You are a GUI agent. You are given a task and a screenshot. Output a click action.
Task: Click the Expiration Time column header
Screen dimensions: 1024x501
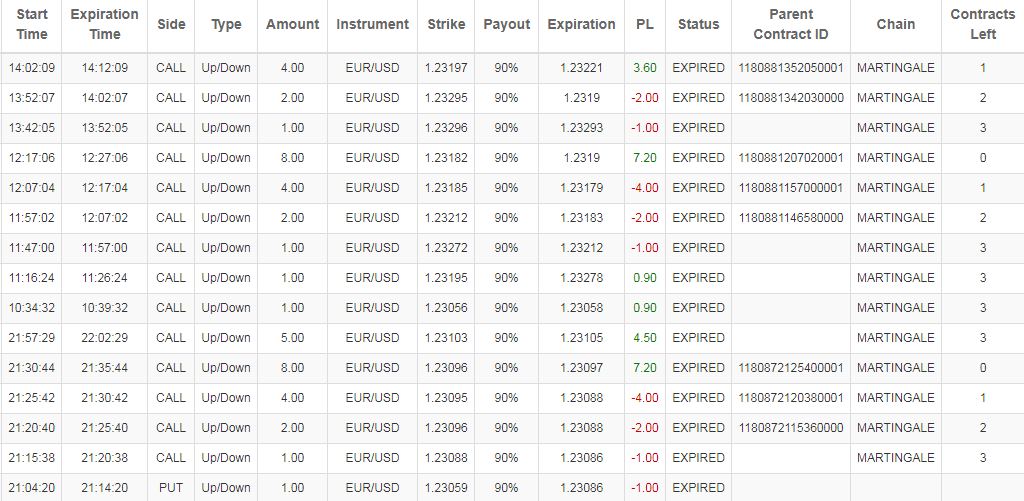[104, 24]
